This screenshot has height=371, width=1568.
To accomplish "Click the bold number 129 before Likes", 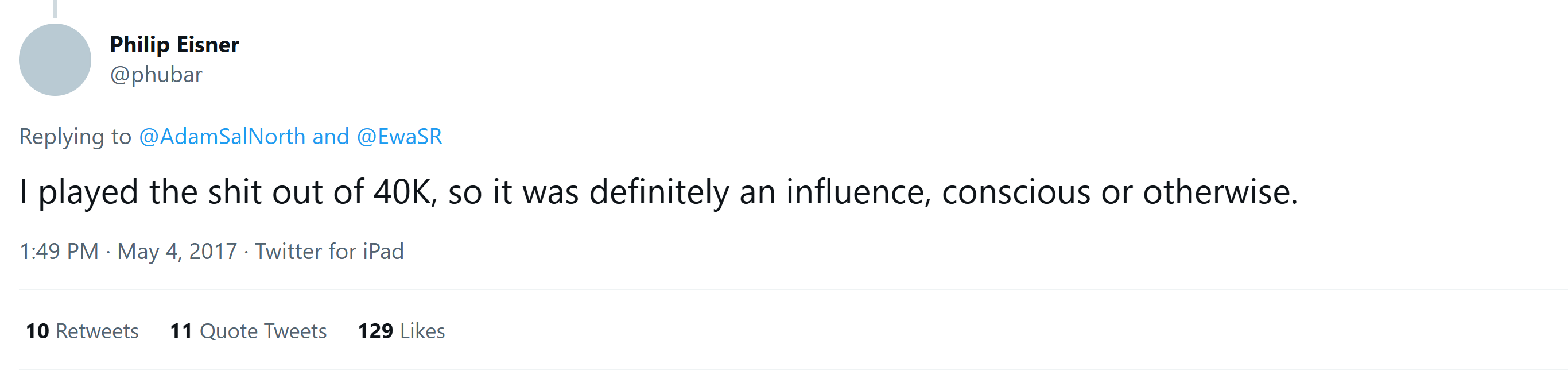I will 375,331.
